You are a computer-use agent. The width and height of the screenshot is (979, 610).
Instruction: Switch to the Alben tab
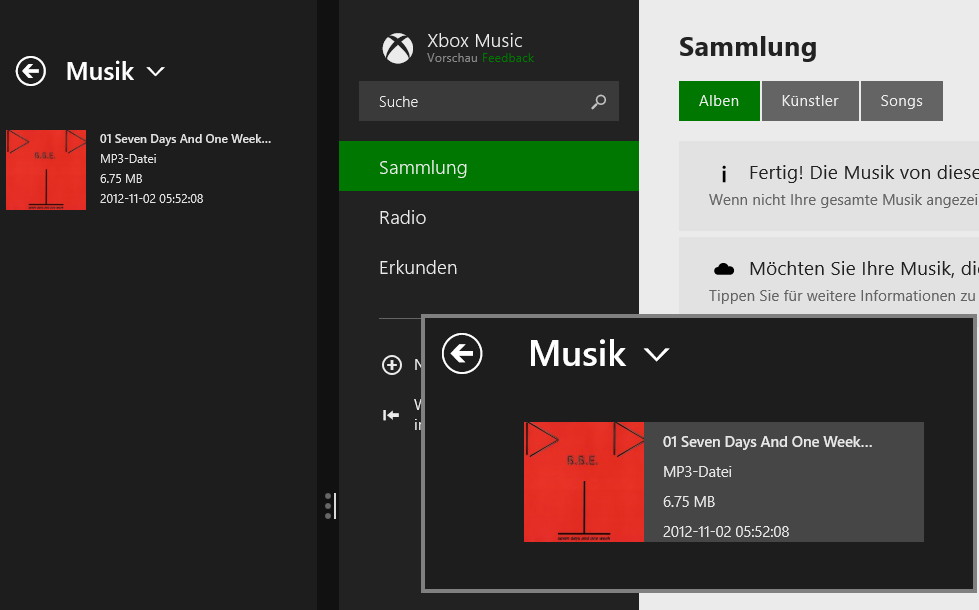(719, 101)
